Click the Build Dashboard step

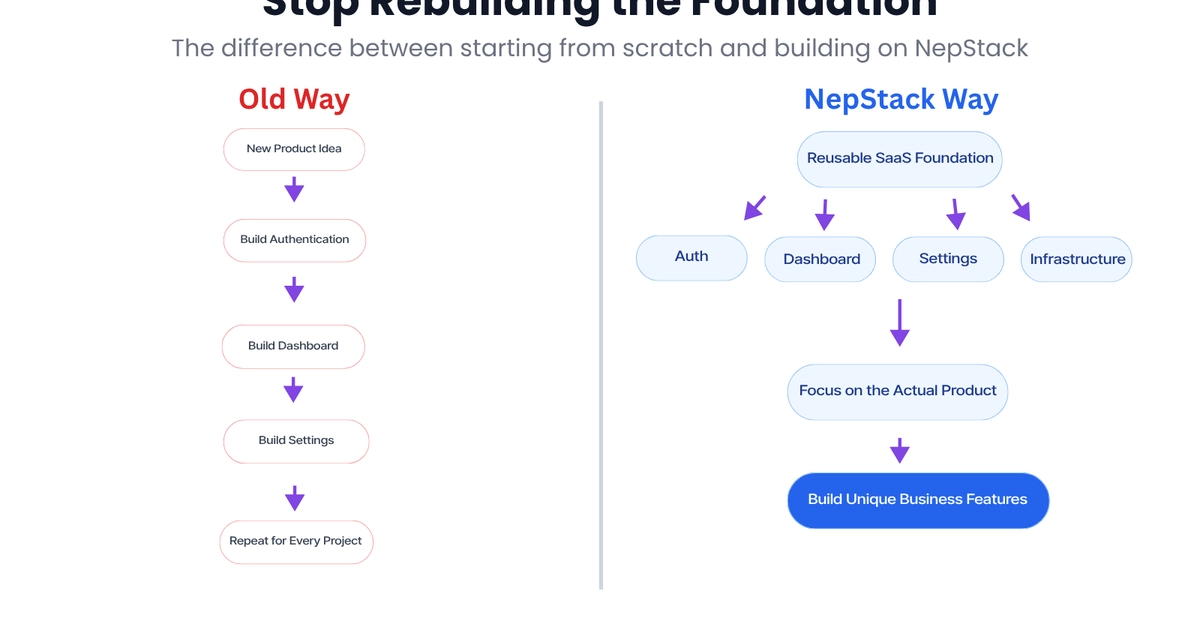point(293,346)
